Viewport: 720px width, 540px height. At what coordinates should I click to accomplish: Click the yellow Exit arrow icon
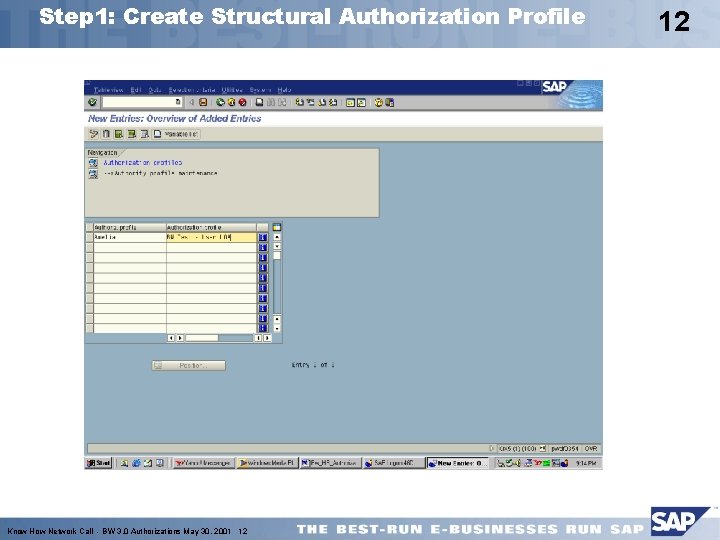[x=231, y=102]
